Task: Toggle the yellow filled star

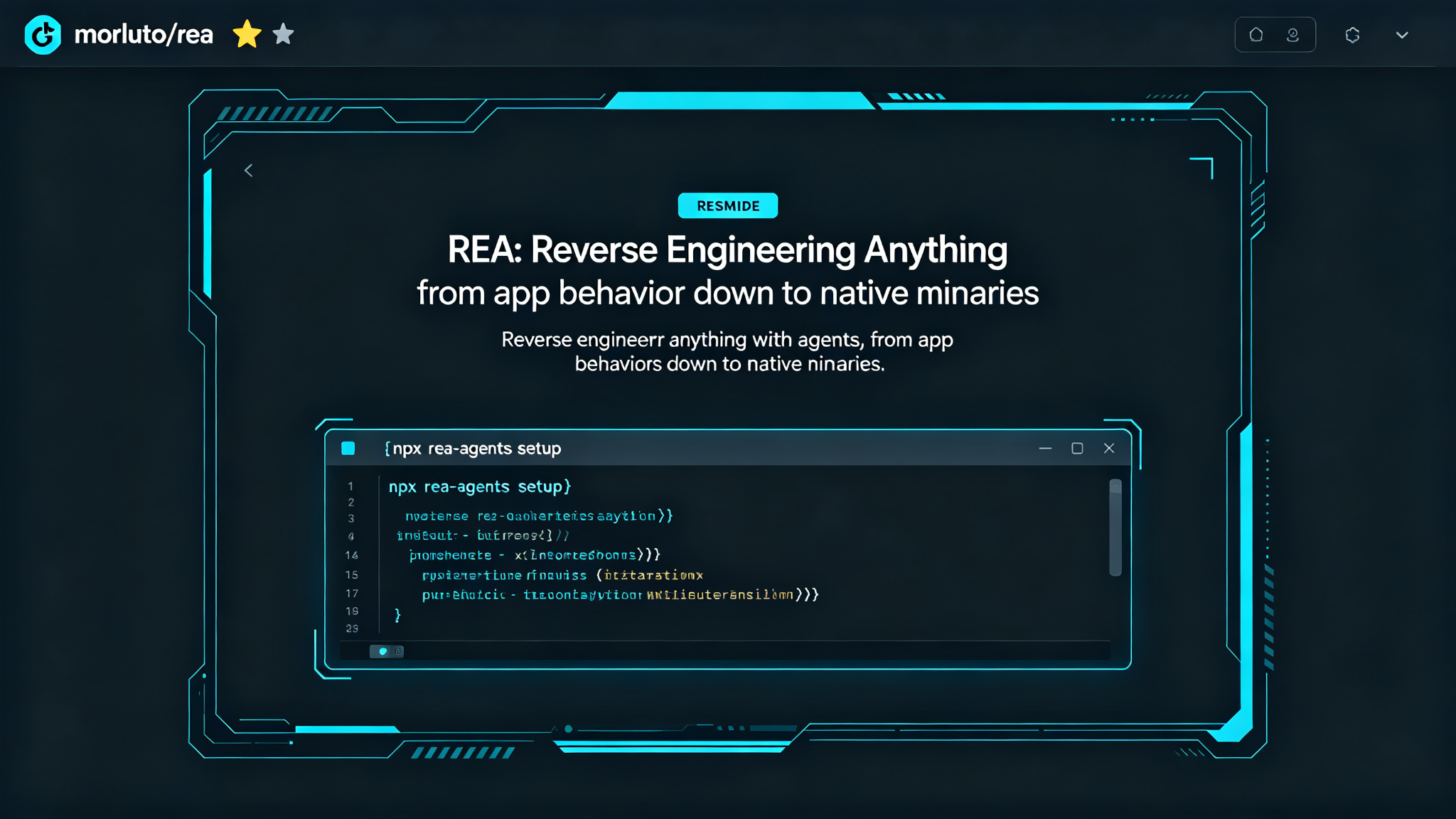Action: (x=247, y=34)
